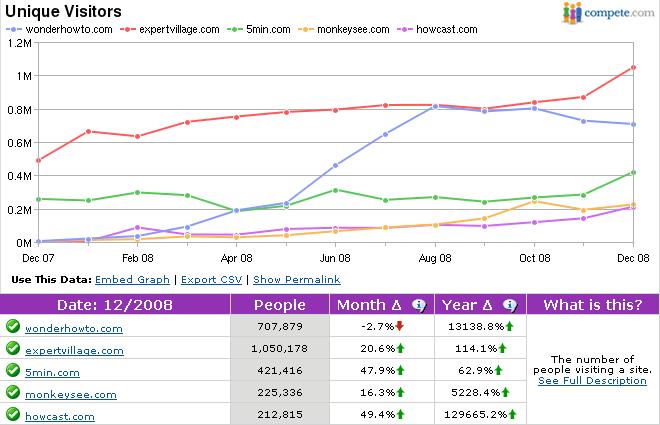Click red down arrow next to -2.7%
The height and width of the screenshot is (425, 660).
[x=398, y=326]
